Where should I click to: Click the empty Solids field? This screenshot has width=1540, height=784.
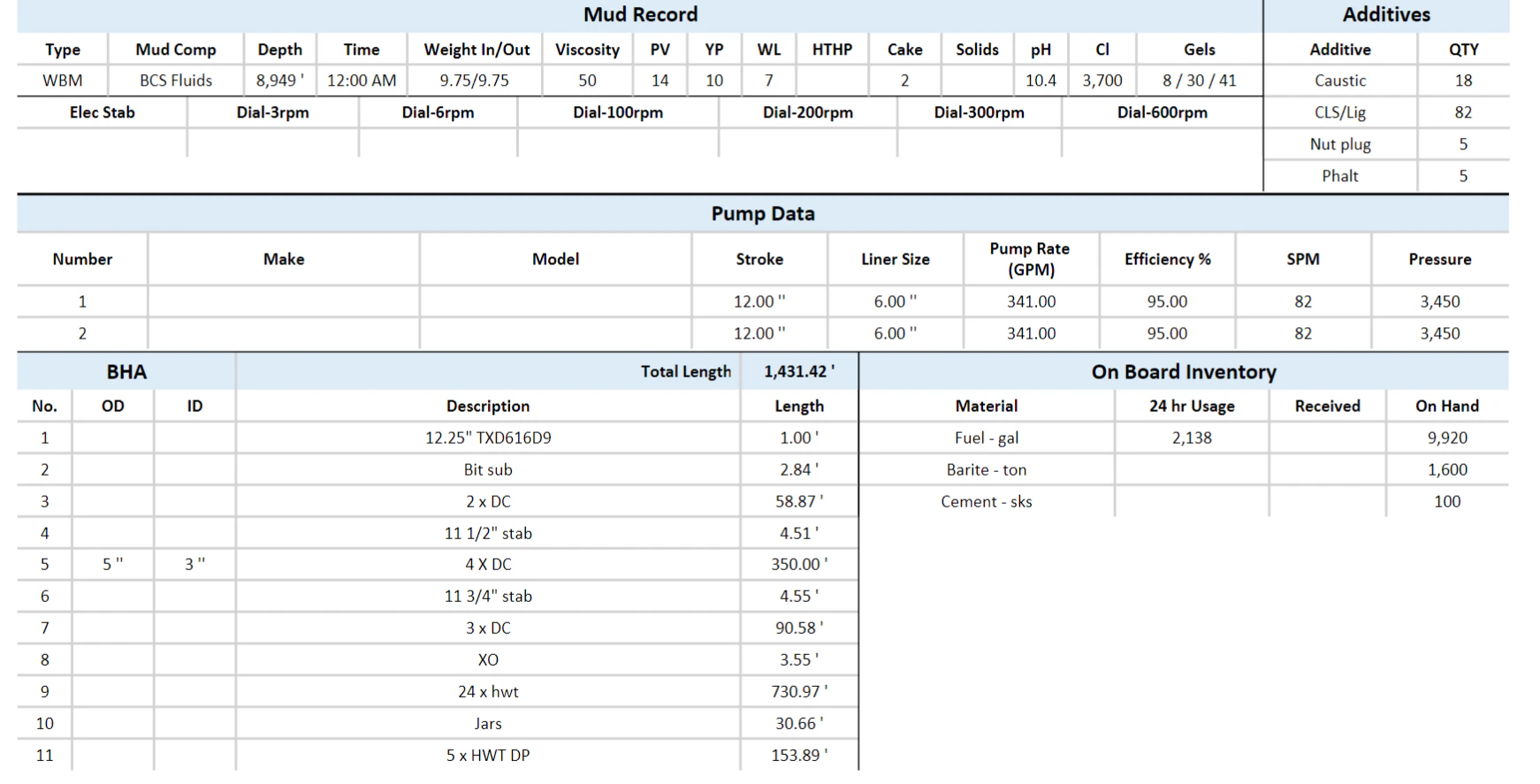(x=977, y=80)
